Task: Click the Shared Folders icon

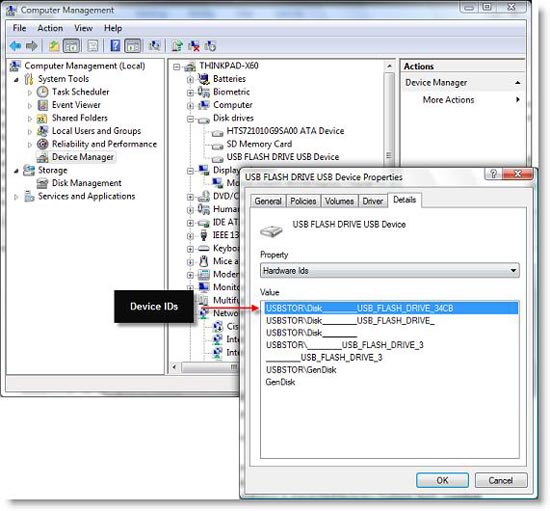Action: pyautogui.click(x=42, y=118)
